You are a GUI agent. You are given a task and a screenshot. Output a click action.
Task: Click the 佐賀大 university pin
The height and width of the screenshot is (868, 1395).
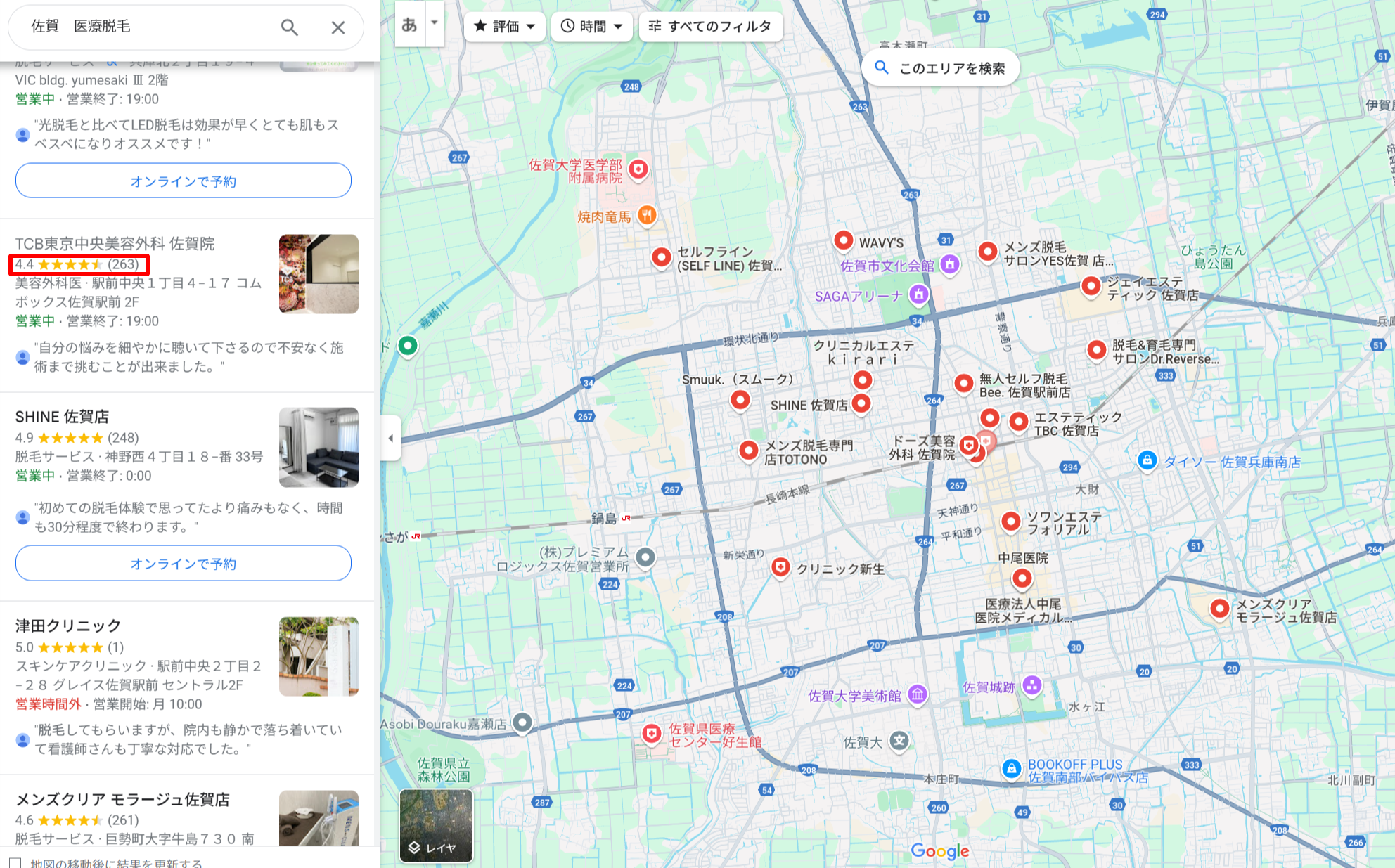[899, 740]
